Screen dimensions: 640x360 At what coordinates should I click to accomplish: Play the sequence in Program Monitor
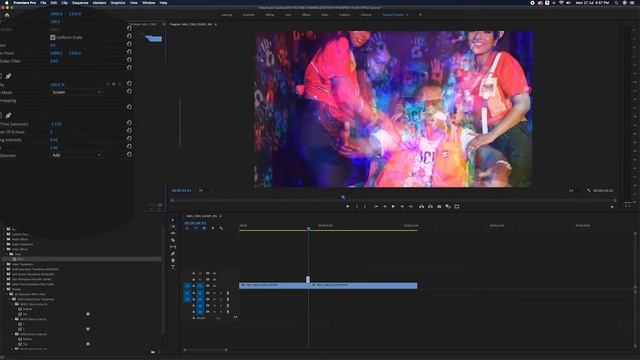[393, 207]
